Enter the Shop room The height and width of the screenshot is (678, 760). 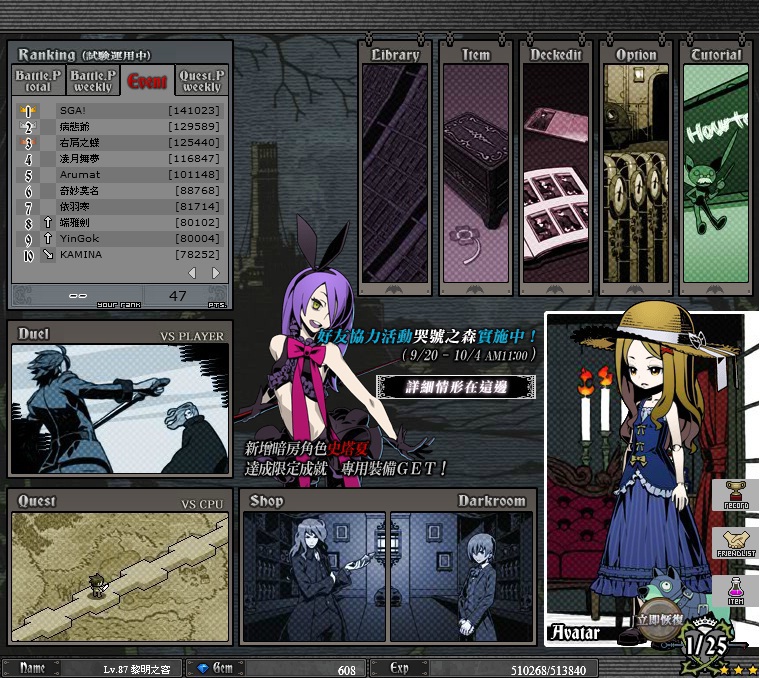[314, 576]
